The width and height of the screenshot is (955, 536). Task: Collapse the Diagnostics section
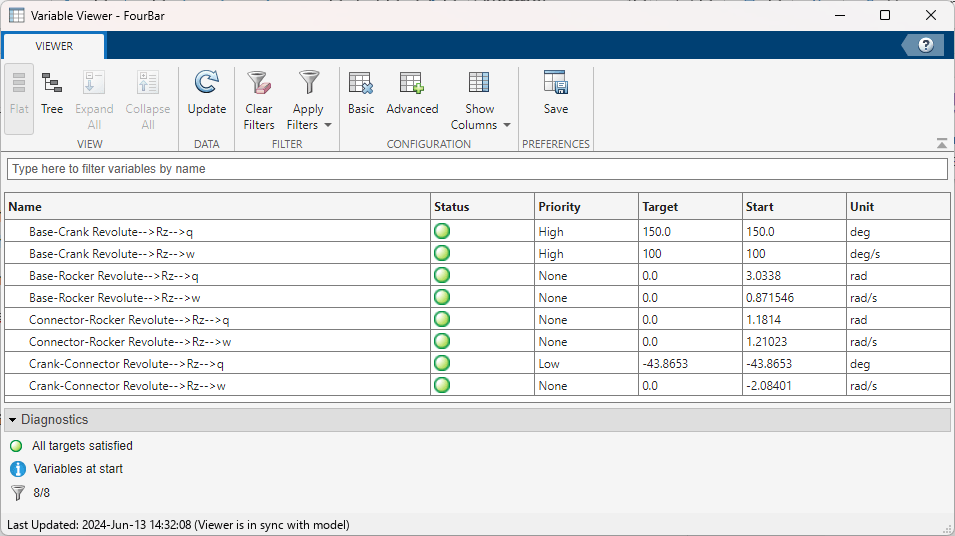14,420
